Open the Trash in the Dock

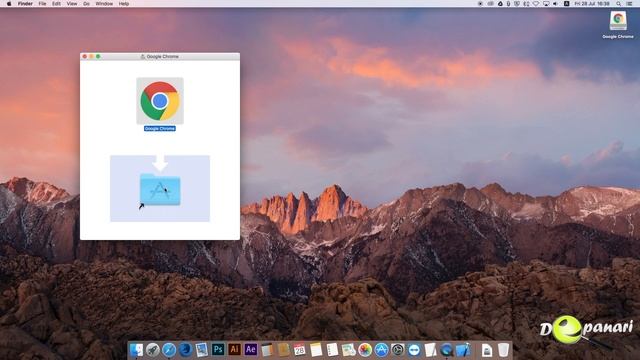click(504, 350)
